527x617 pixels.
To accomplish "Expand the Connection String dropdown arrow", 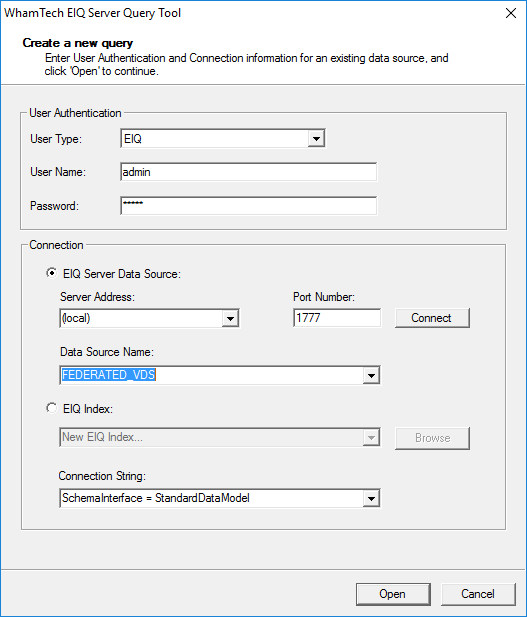I will 371,499.
